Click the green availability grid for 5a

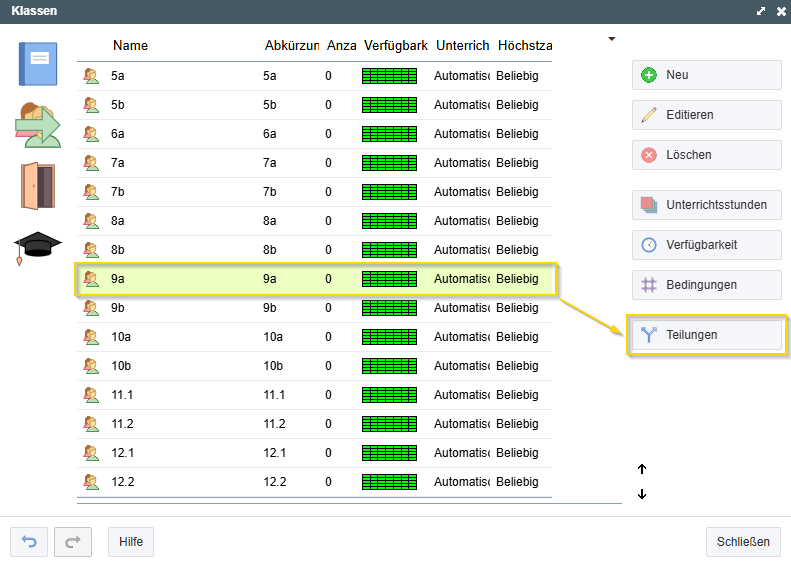click(389, 76)
